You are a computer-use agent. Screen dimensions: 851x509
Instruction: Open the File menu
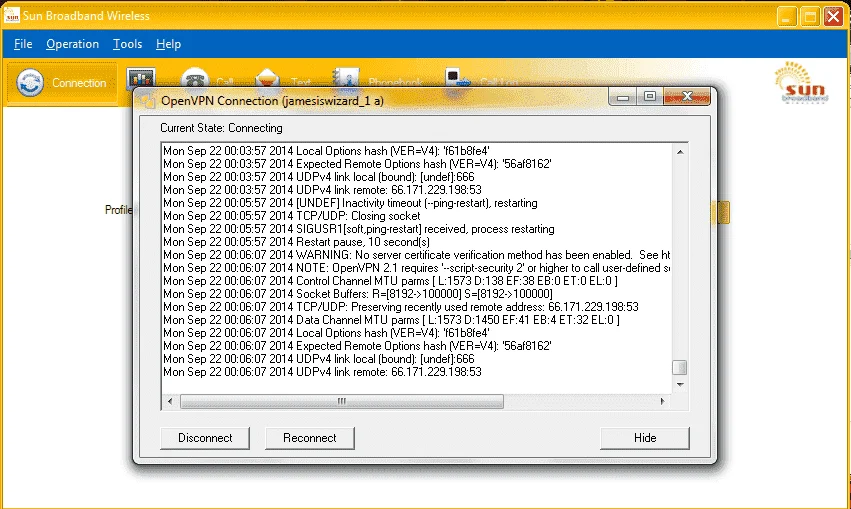pyautogui.click(x=23, y=44)
